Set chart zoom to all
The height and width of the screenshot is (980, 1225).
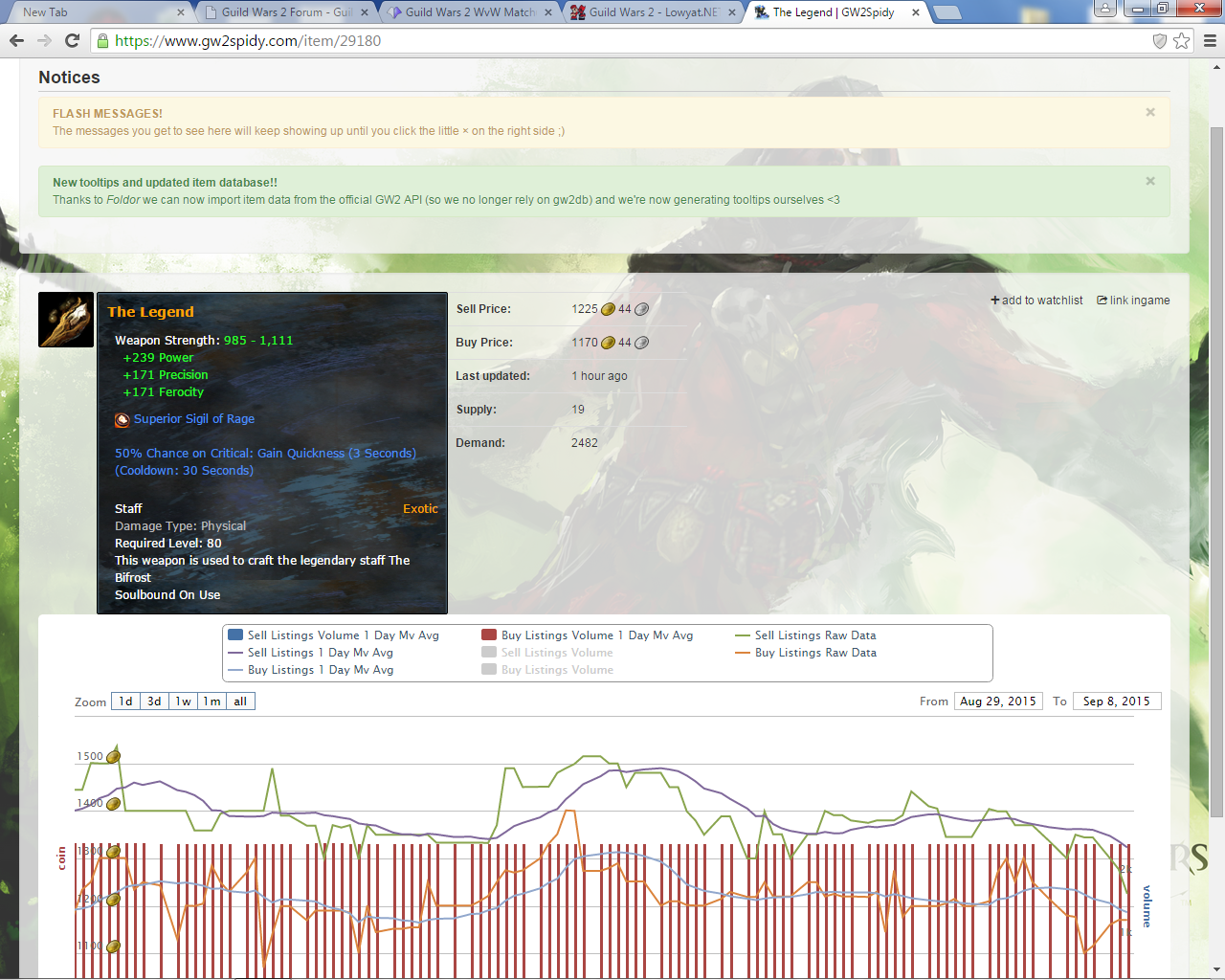[240, 702]
